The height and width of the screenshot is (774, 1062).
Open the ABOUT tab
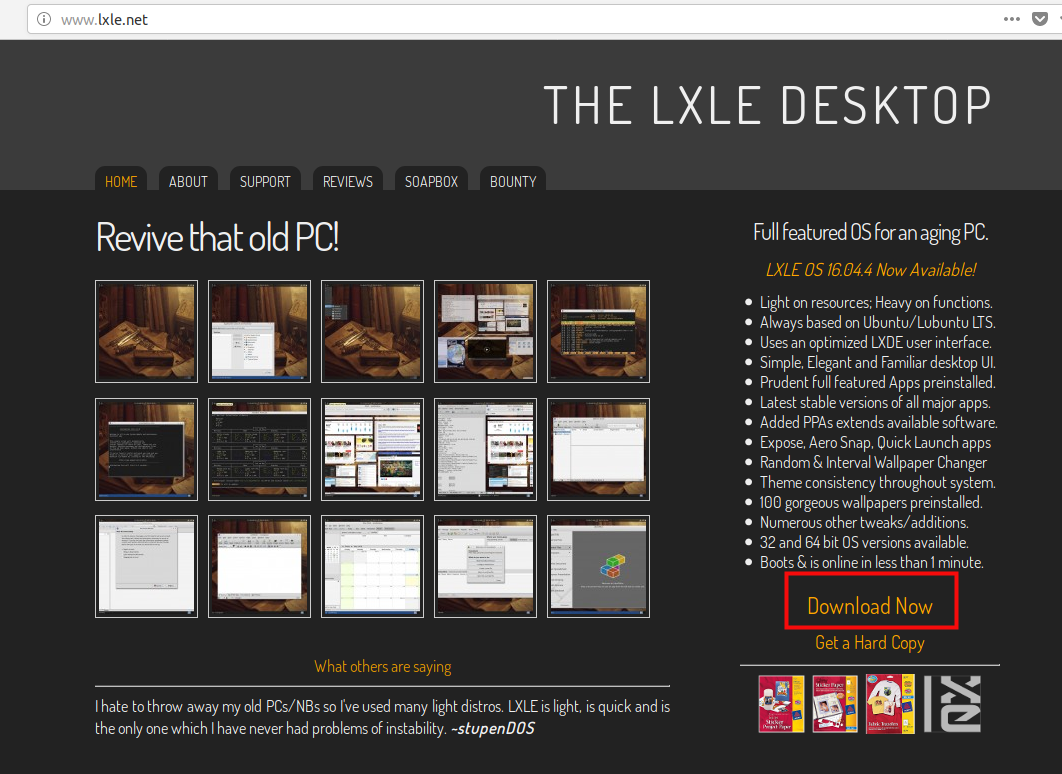click(188, 181)
